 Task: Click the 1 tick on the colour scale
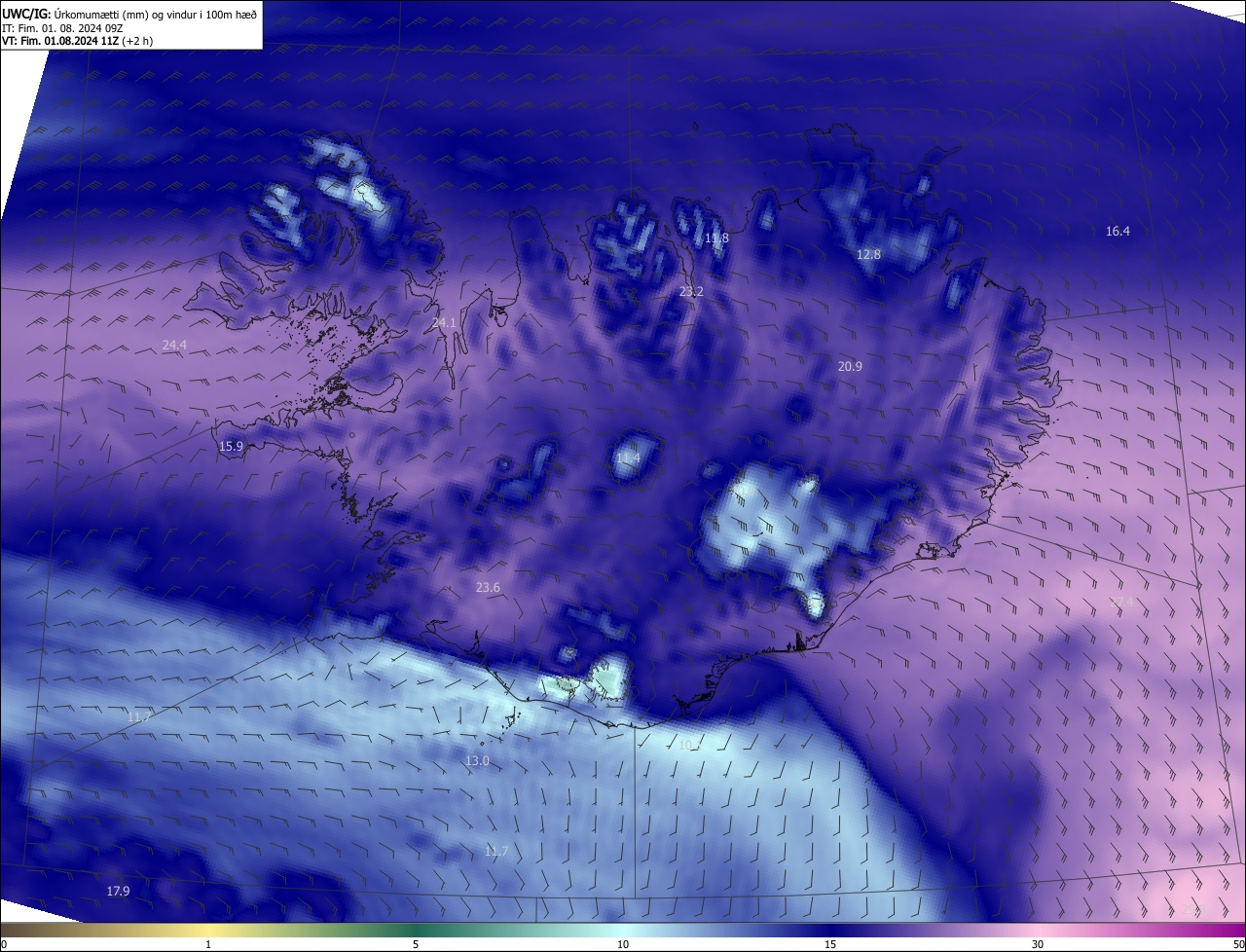pos(208,944)
